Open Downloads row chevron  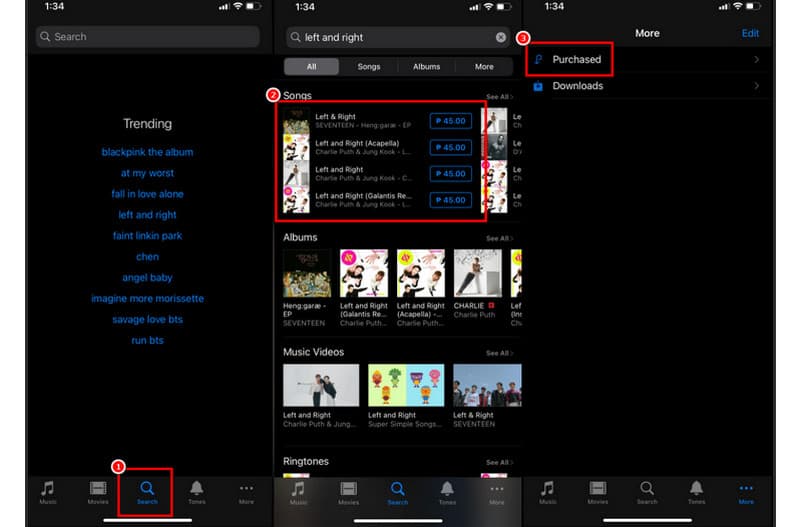coord(757,86)
